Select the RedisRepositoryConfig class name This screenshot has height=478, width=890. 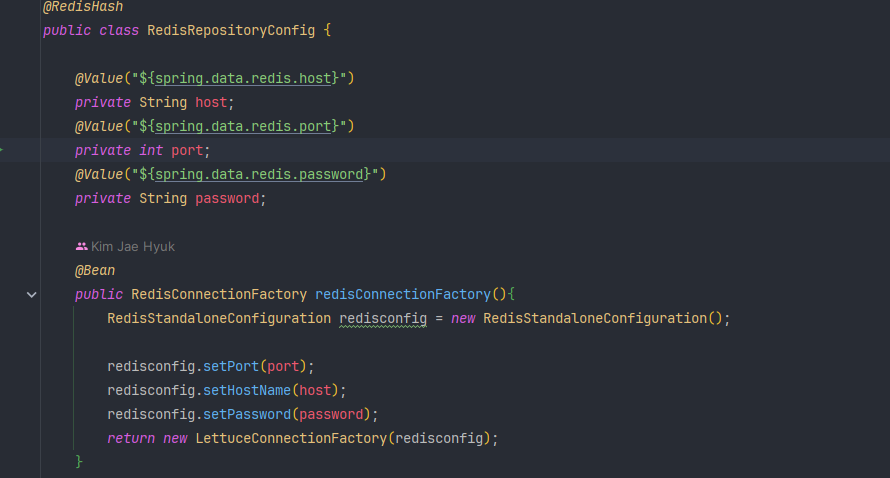point(231,30)
